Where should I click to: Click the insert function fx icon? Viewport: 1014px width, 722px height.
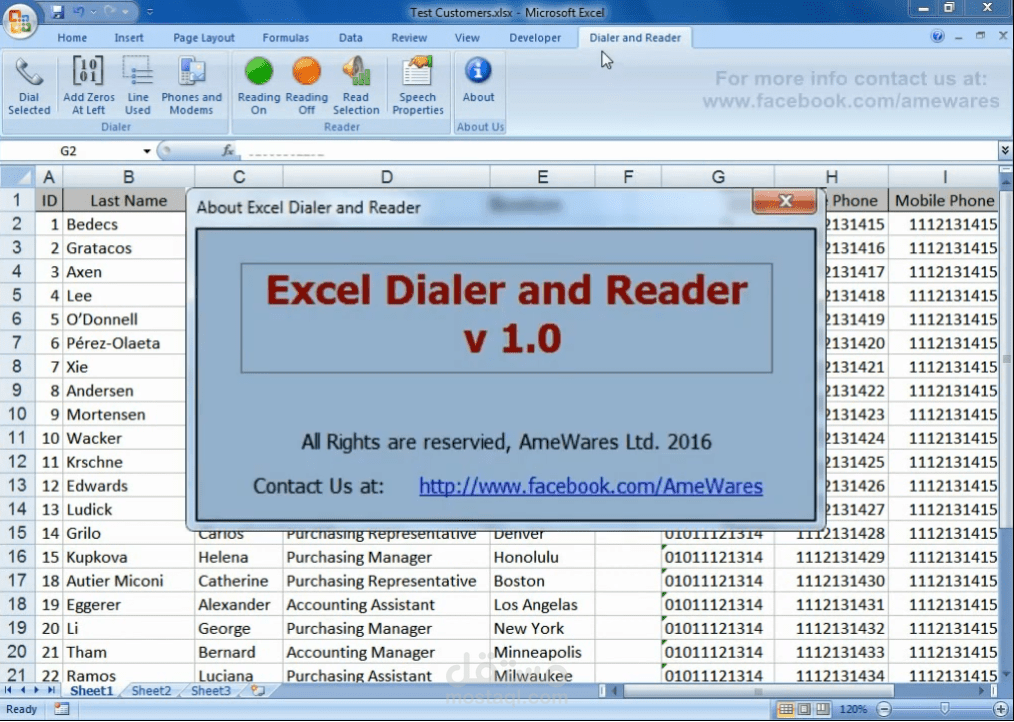coord(228,151)
